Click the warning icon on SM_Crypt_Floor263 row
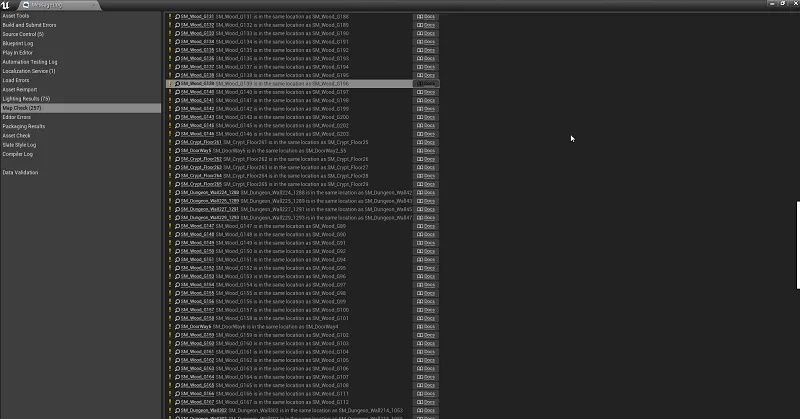 [x=170, y=167]
